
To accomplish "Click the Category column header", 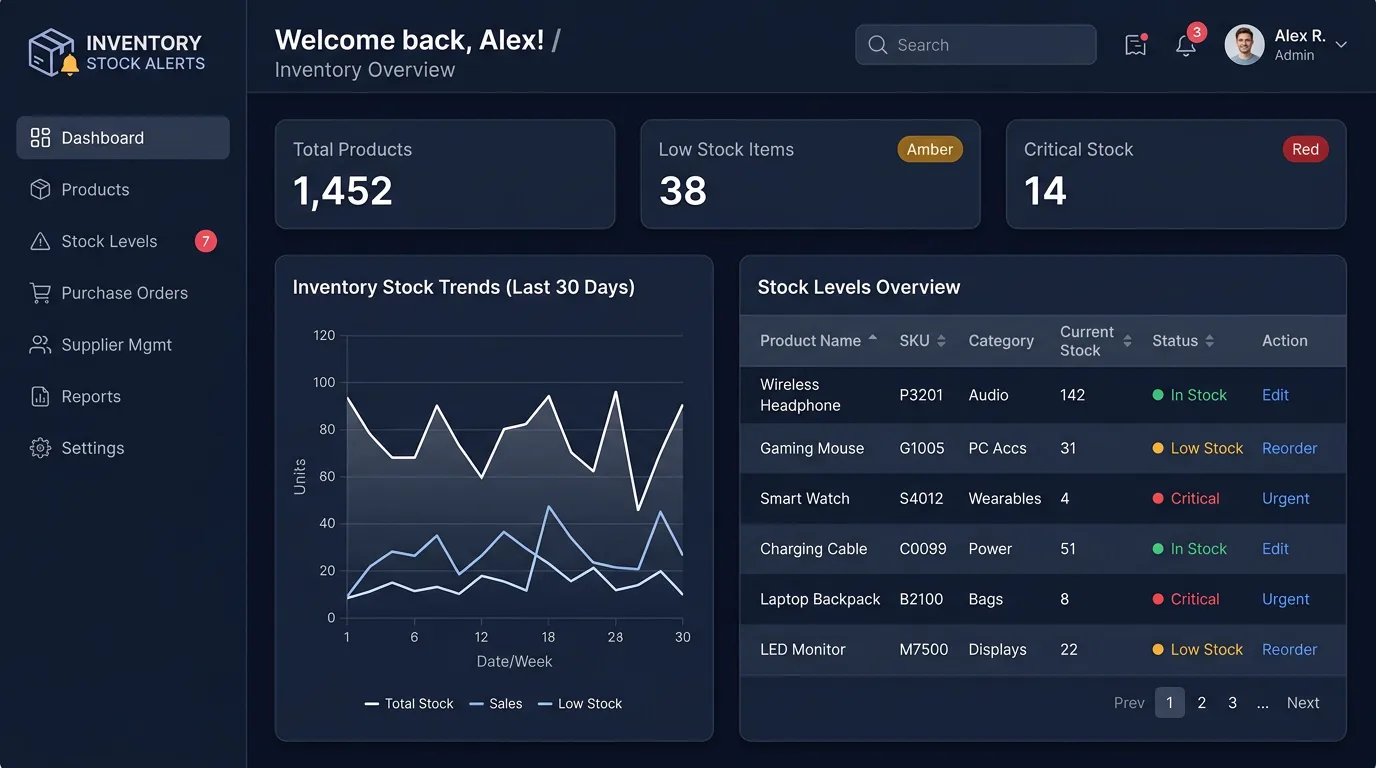I will 1001,341.
